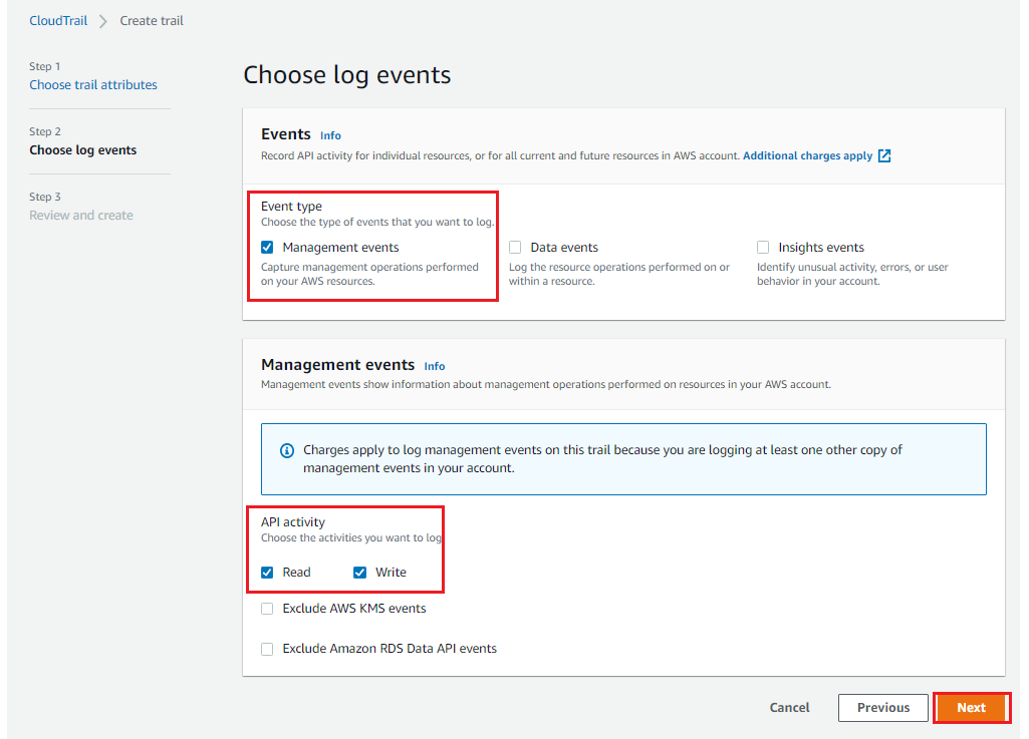Image resolution: width=1029 pixels, height=739 pixels.
Task: Click the Events section heading
Action: (x=285, y=134)
